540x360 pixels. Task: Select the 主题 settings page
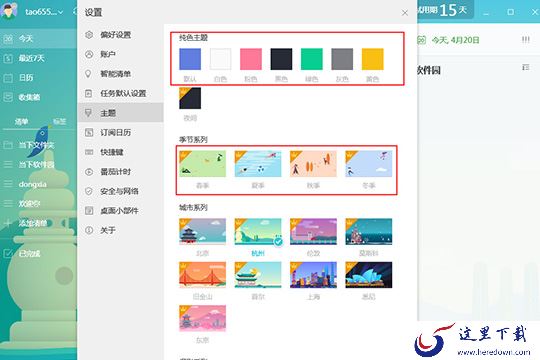[120, 113]
